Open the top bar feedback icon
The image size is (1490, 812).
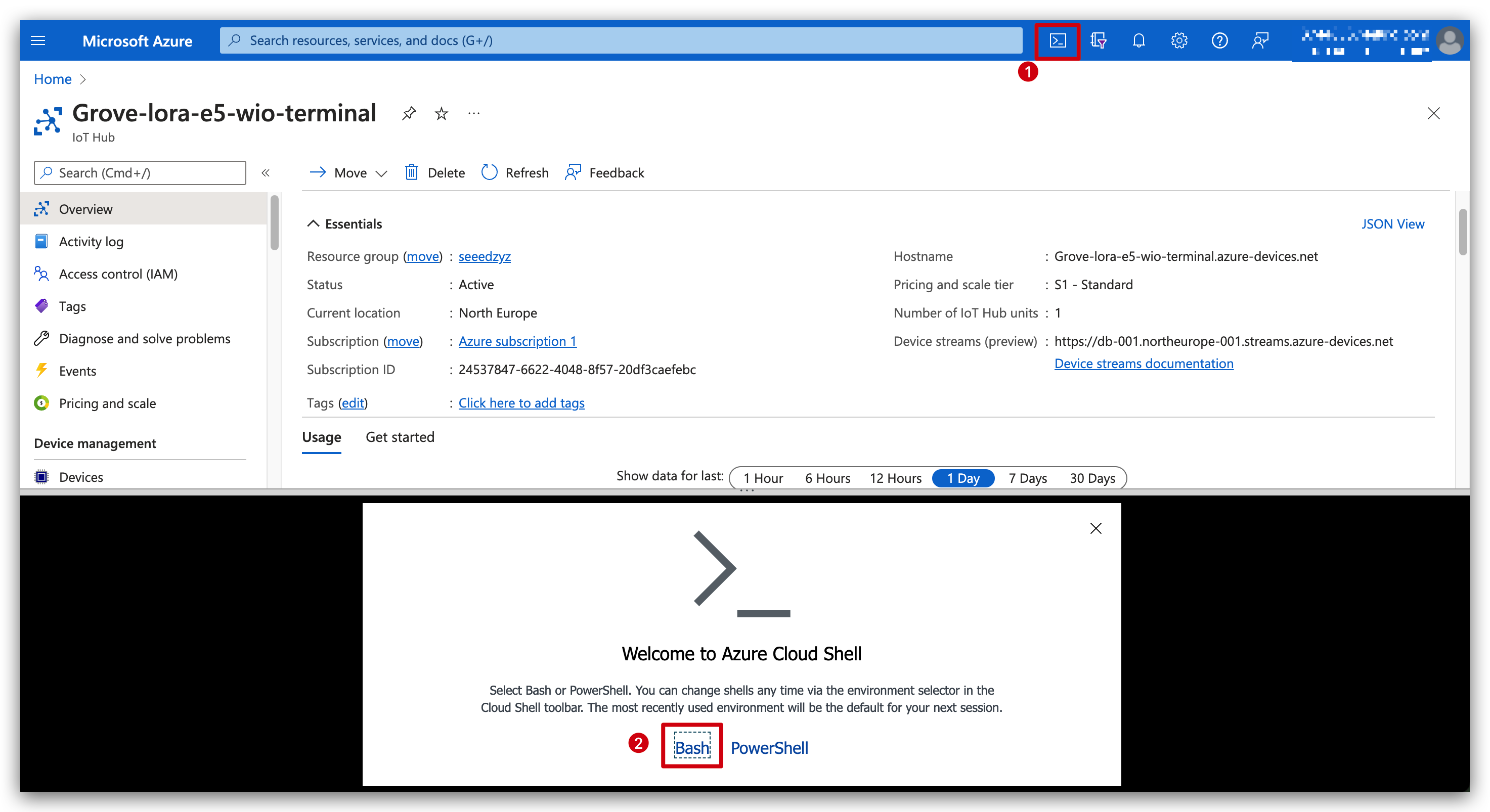point(1260,40)
